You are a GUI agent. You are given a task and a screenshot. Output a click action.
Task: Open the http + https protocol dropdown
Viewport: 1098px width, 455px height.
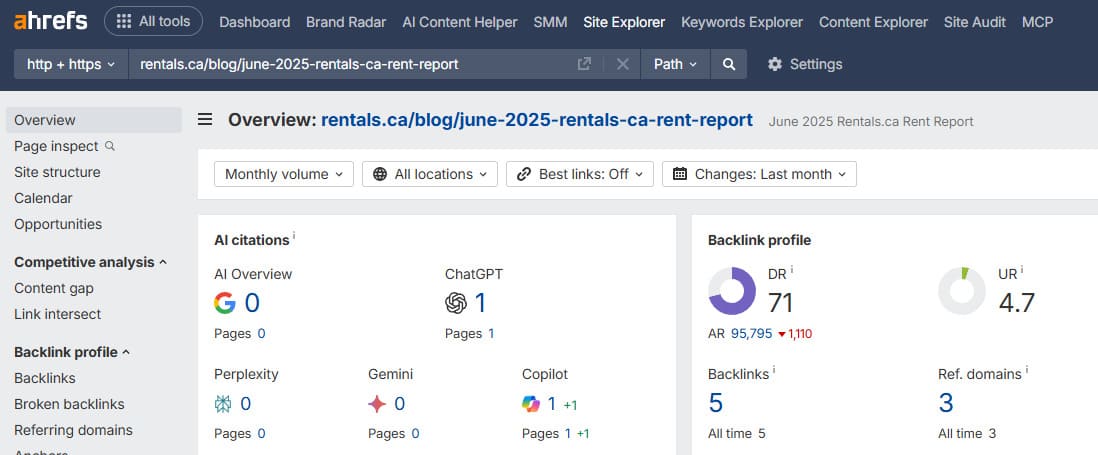[x=71, y=64]
